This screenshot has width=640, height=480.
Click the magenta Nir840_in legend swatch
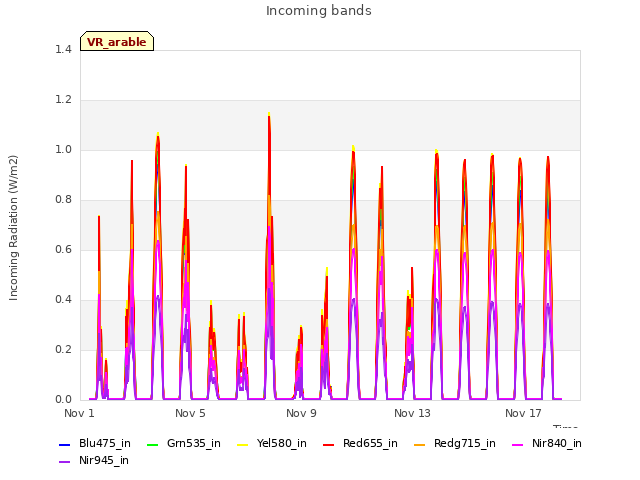tap(518, 444)
